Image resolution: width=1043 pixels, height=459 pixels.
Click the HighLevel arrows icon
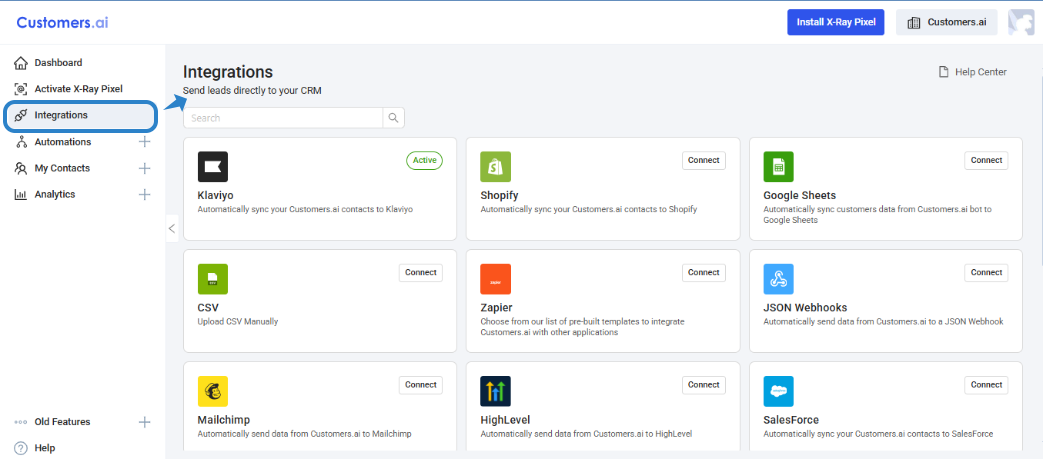pyautogui.click(x=496, y=391)
